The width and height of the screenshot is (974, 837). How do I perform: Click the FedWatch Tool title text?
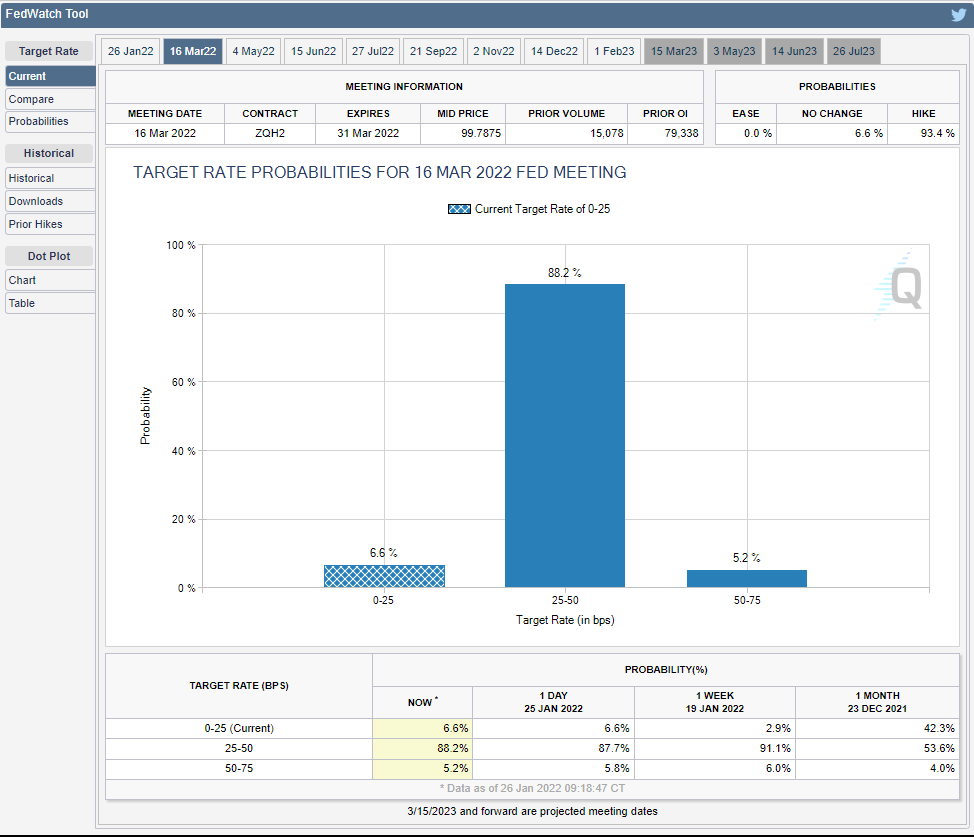[47, 14]
